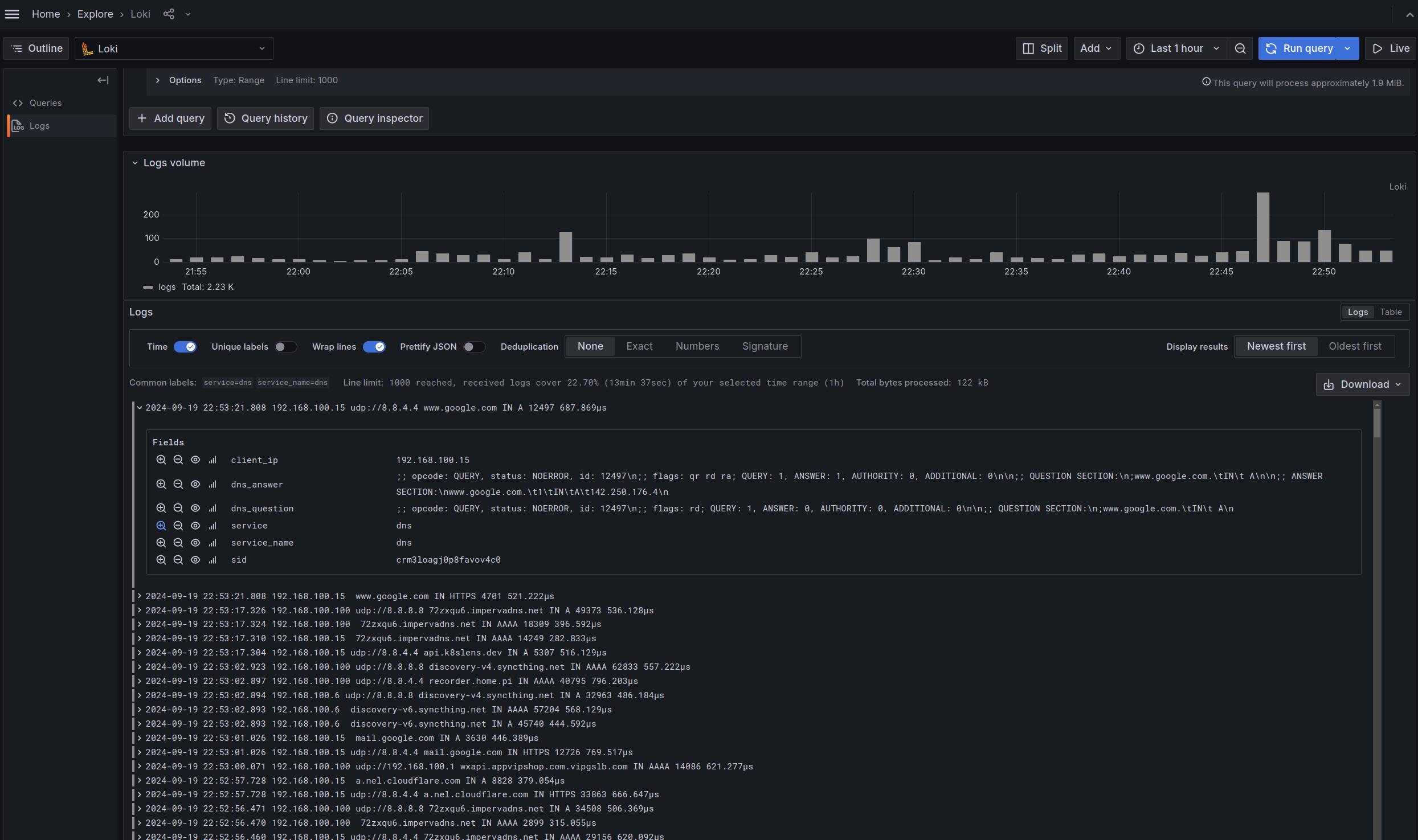Select Signature deduplication
This screenshot has height=840, width=1418.
click(765, 346)
